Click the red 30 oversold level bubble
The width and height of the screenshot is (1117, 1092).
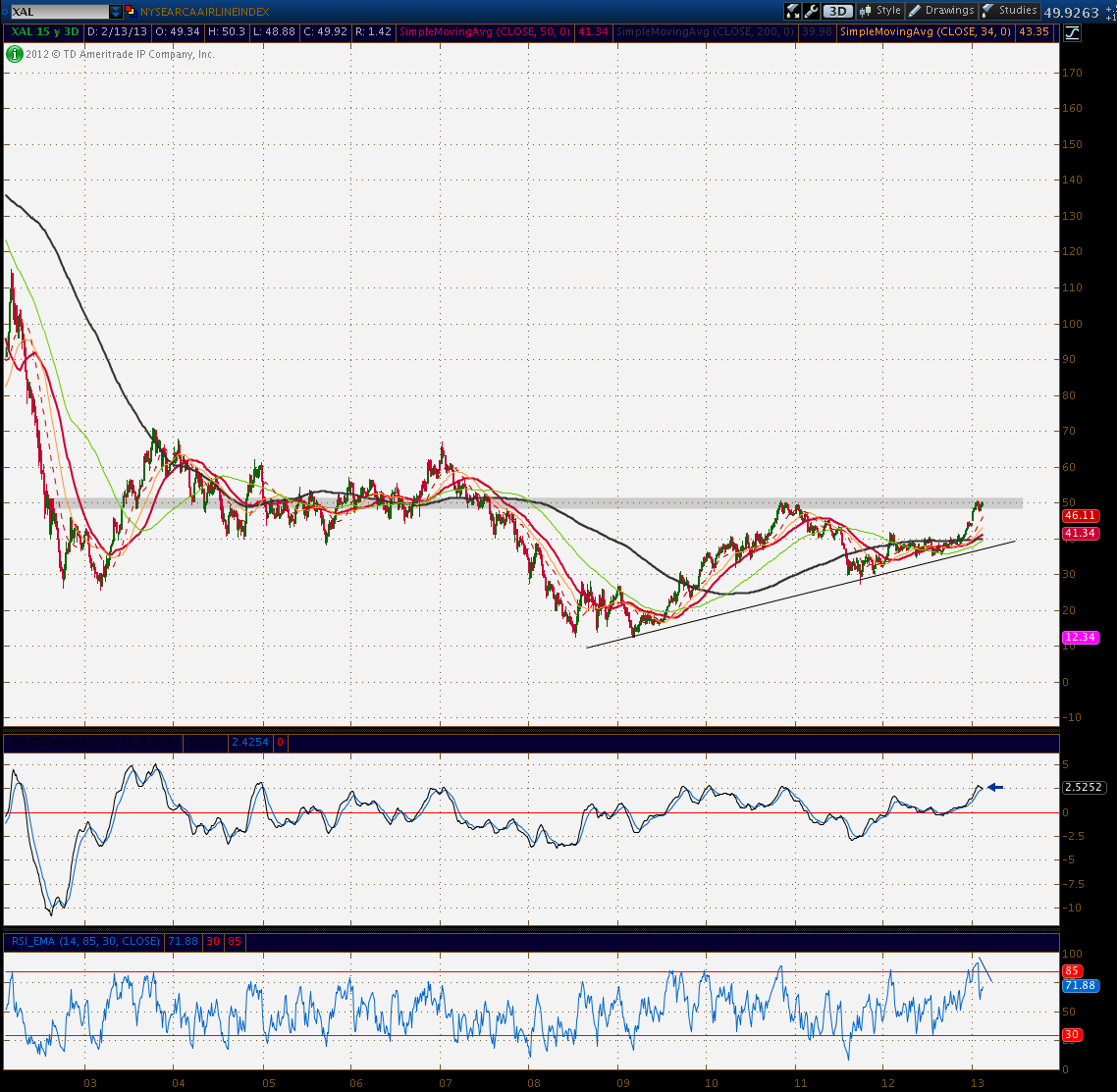1072,1034
